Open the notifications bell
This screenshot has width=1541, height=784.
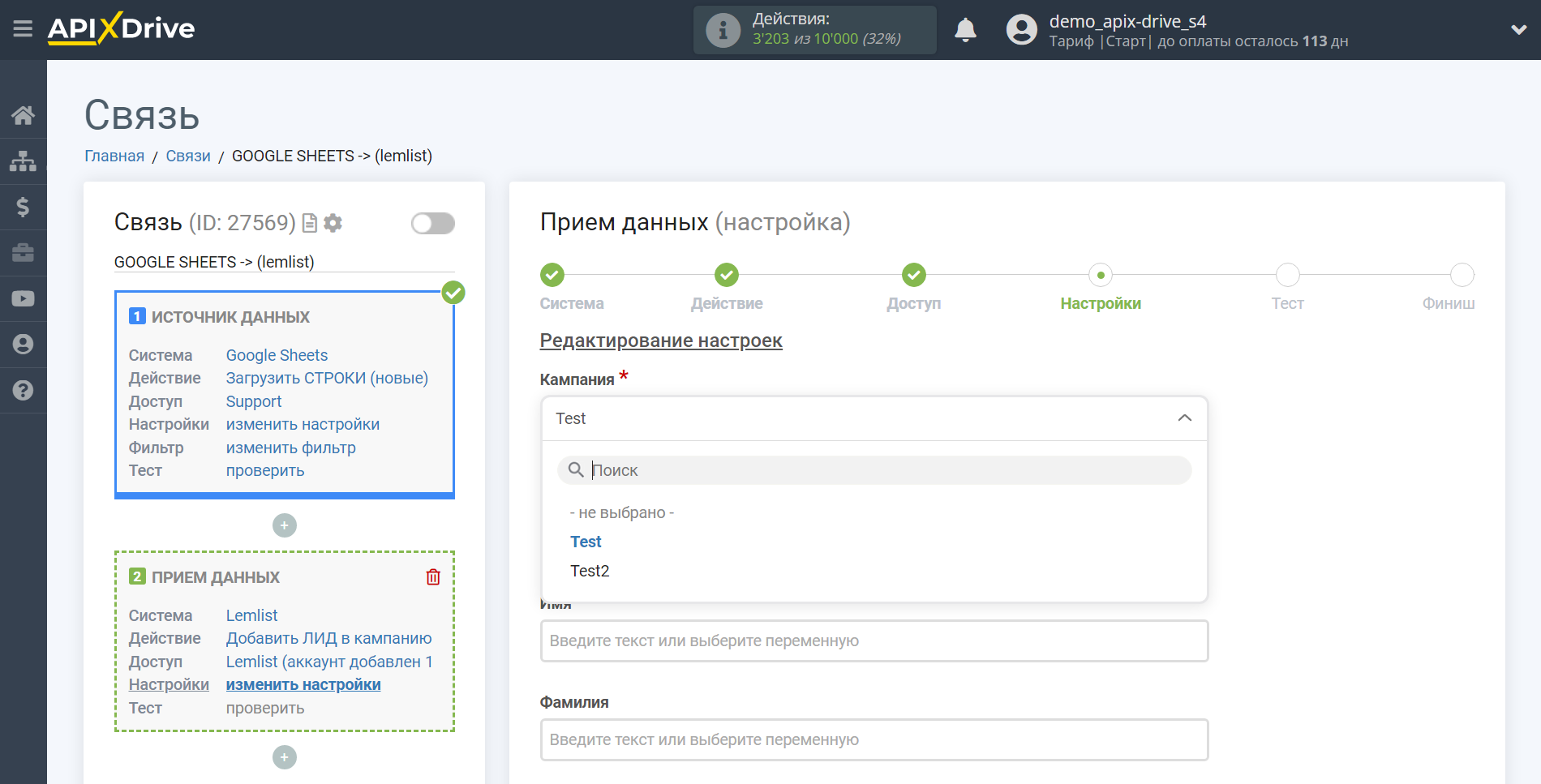pyautogui.click(x=965, y=30)
